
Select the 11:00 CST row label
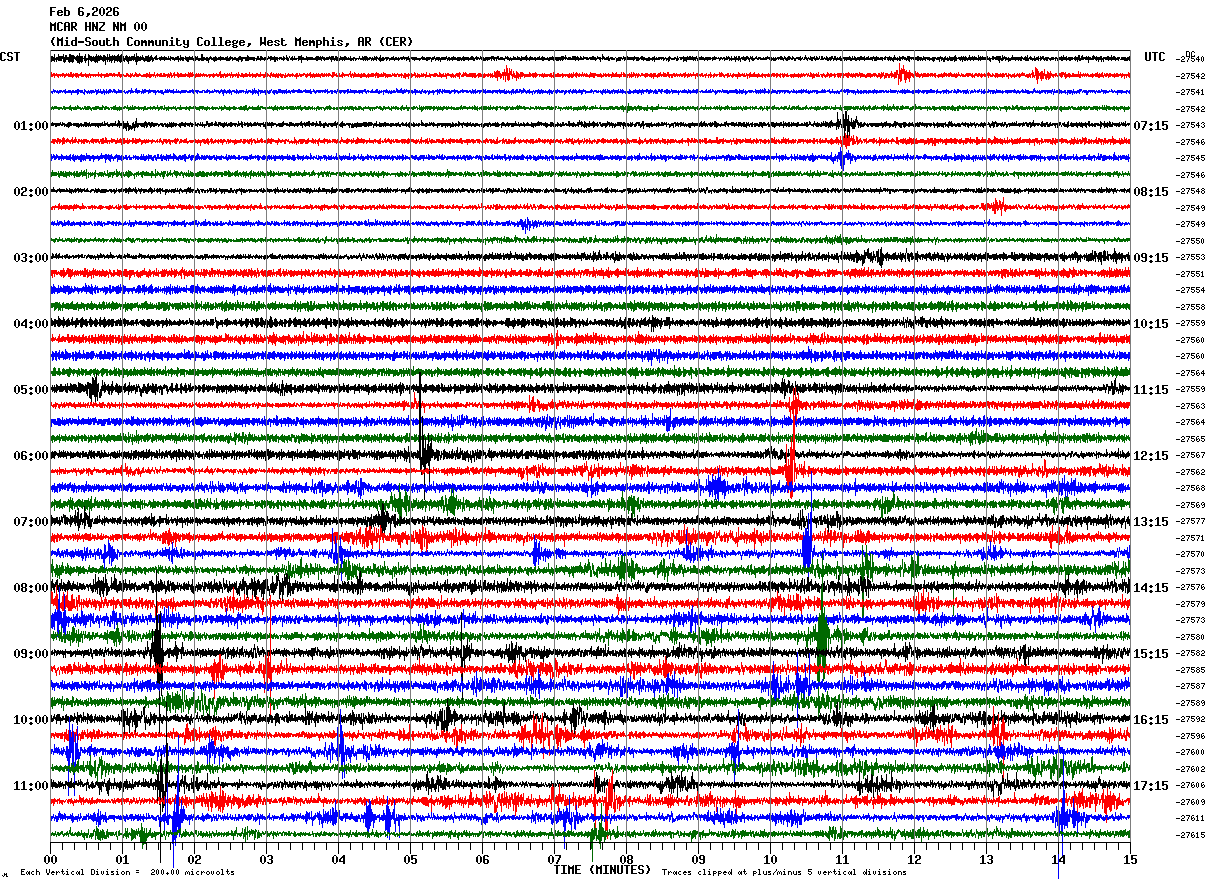31,786
